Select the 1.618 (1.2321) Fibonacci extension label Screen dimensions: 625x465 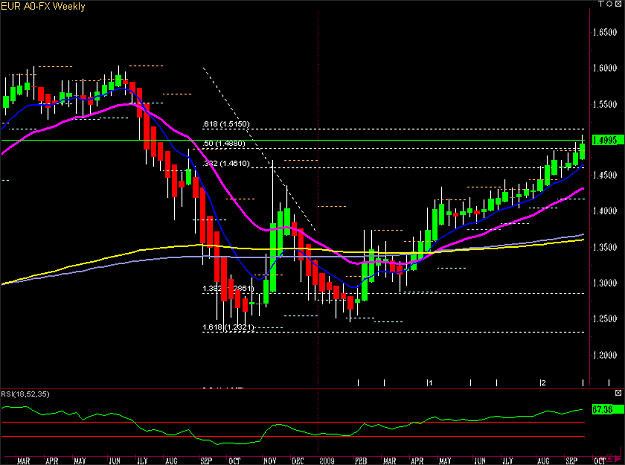coord(228,328)
